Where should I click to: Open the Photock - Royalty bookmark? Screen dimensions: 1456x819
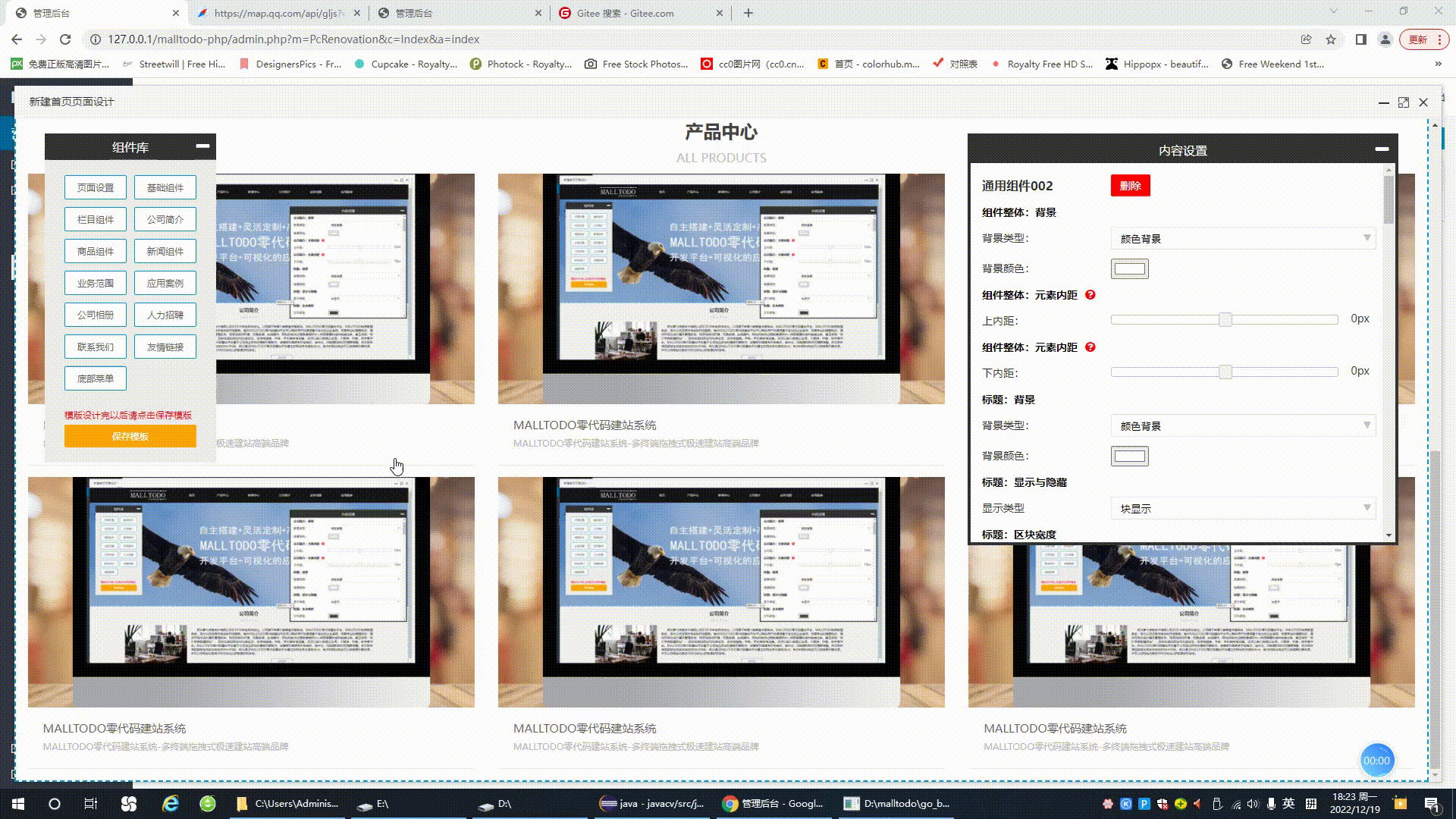(521, 64)
